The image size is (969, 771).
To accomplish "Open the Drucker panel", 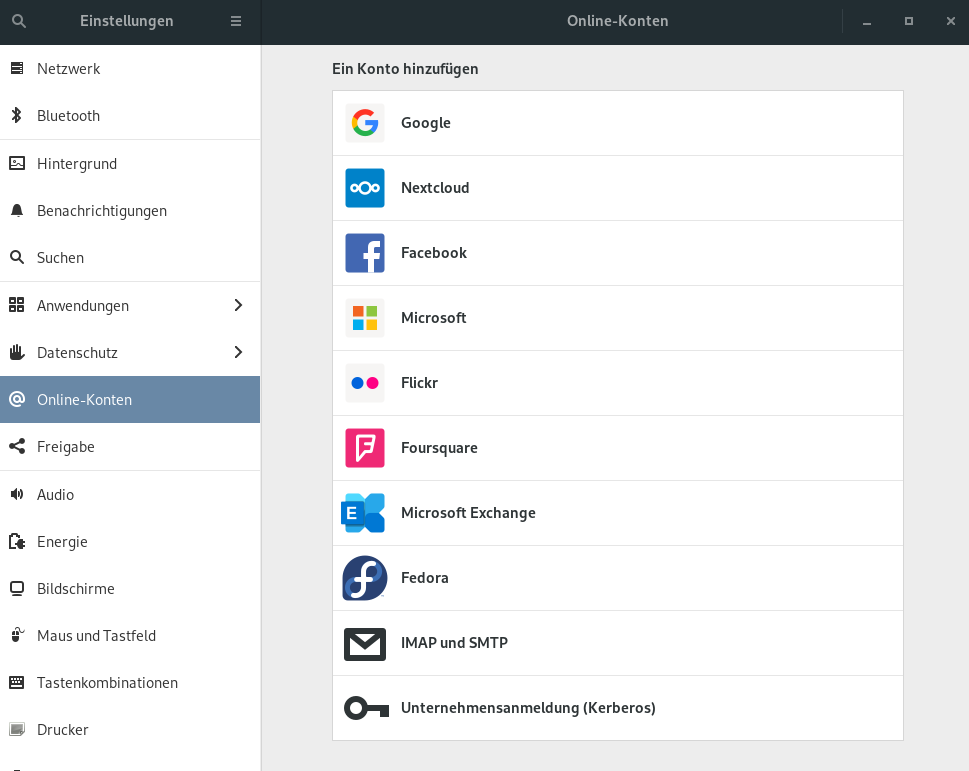I will point(130,730).
